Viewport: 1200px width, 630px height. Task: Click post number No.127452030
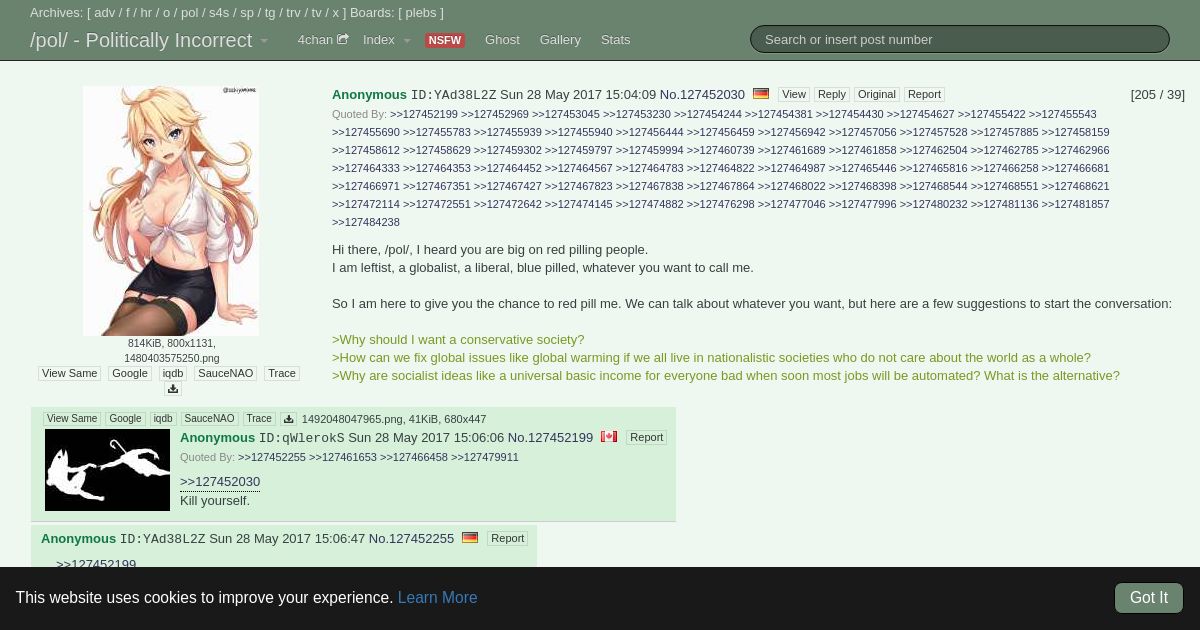[x=702, y=94]
